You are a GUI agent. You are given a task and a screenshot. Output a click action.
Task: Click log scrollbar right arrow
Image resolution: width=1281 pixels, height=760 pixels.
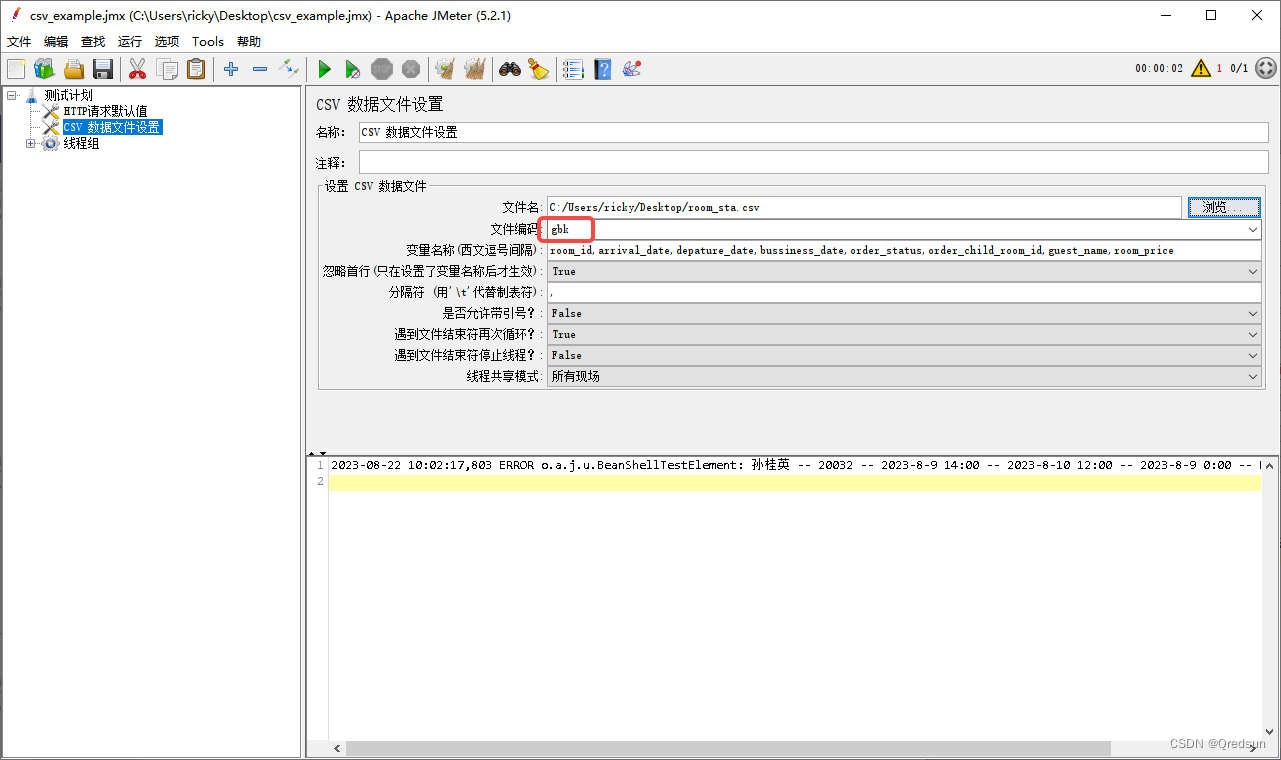(x=1254, y=748)
